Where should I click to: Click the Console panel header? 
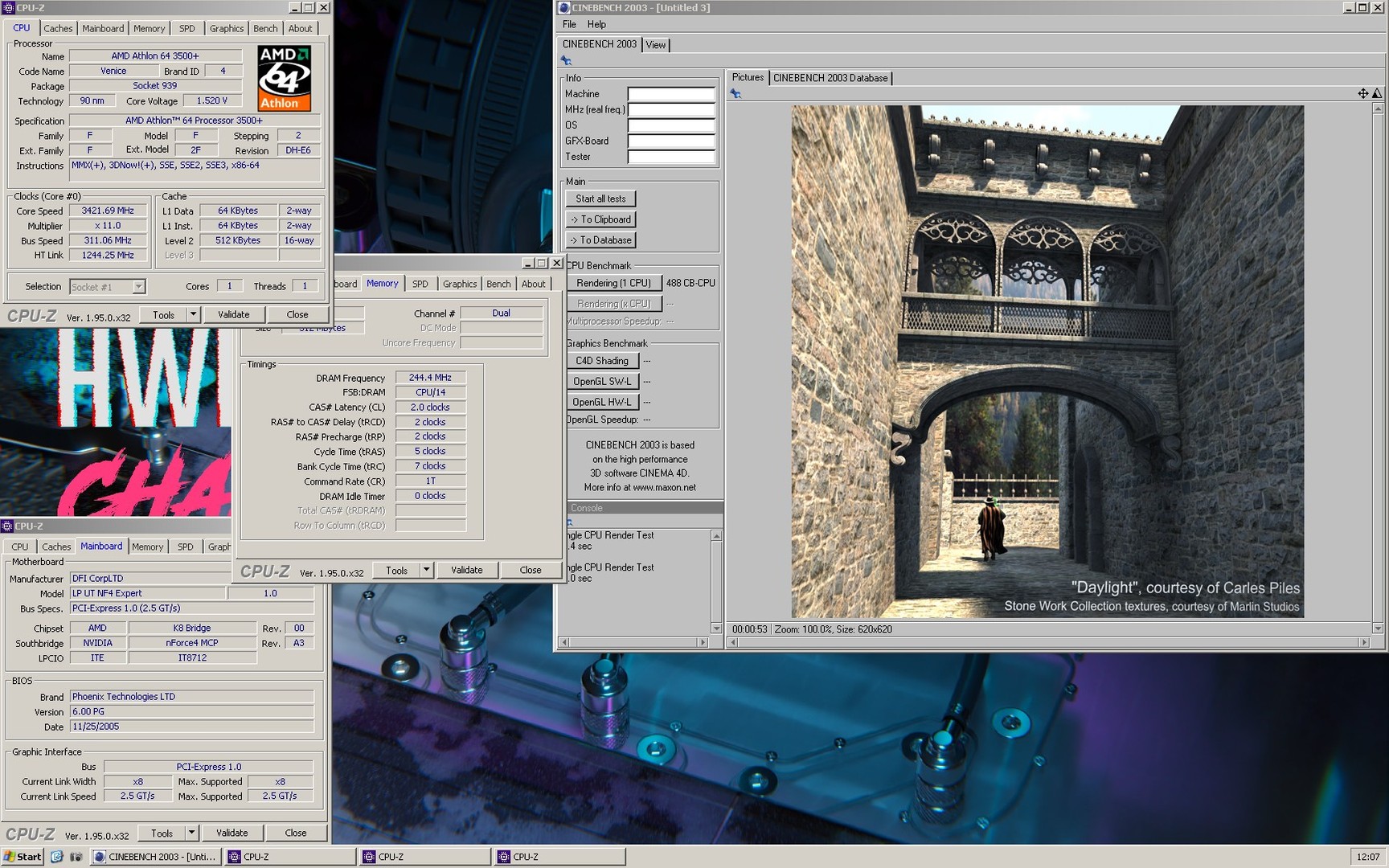coord(641,508)
